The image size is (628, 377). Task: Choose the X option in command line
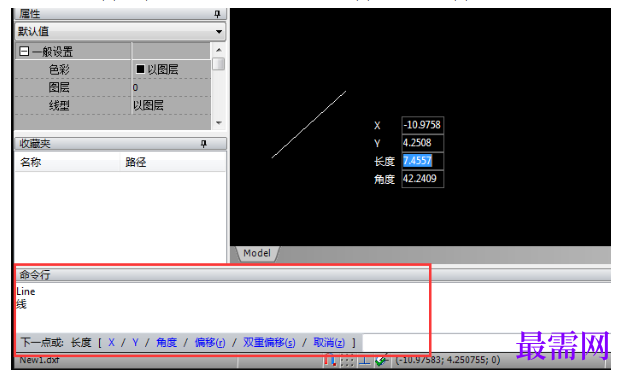pos(111,343)
